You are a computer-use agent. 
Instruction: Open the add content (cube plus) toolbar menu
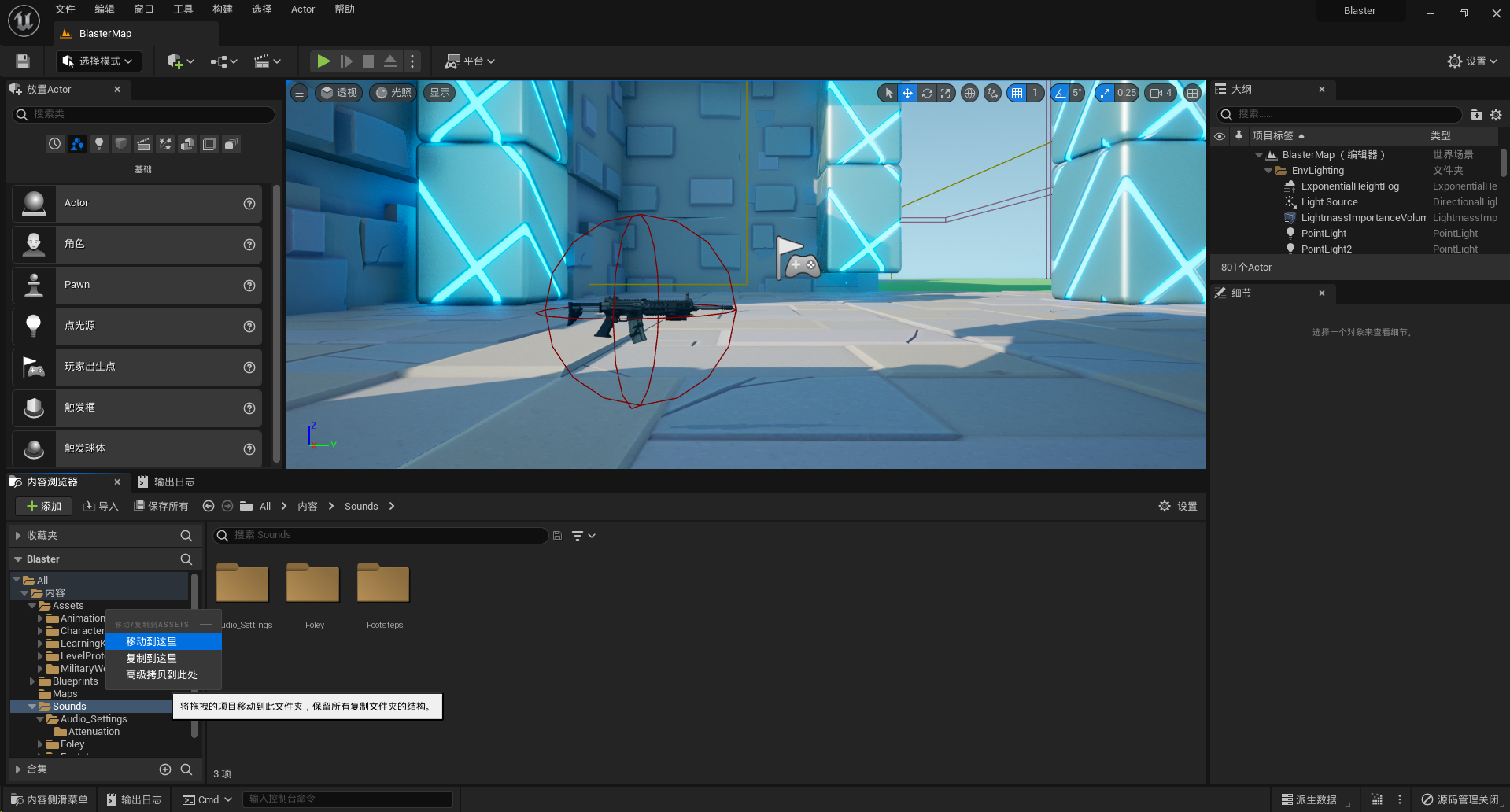tap(180, 61)
